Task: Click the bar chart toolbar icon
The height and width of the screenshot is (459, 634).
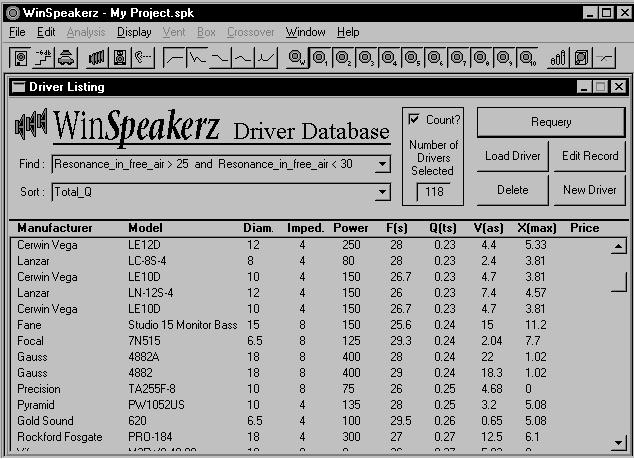Action: [x=558, y=58]
